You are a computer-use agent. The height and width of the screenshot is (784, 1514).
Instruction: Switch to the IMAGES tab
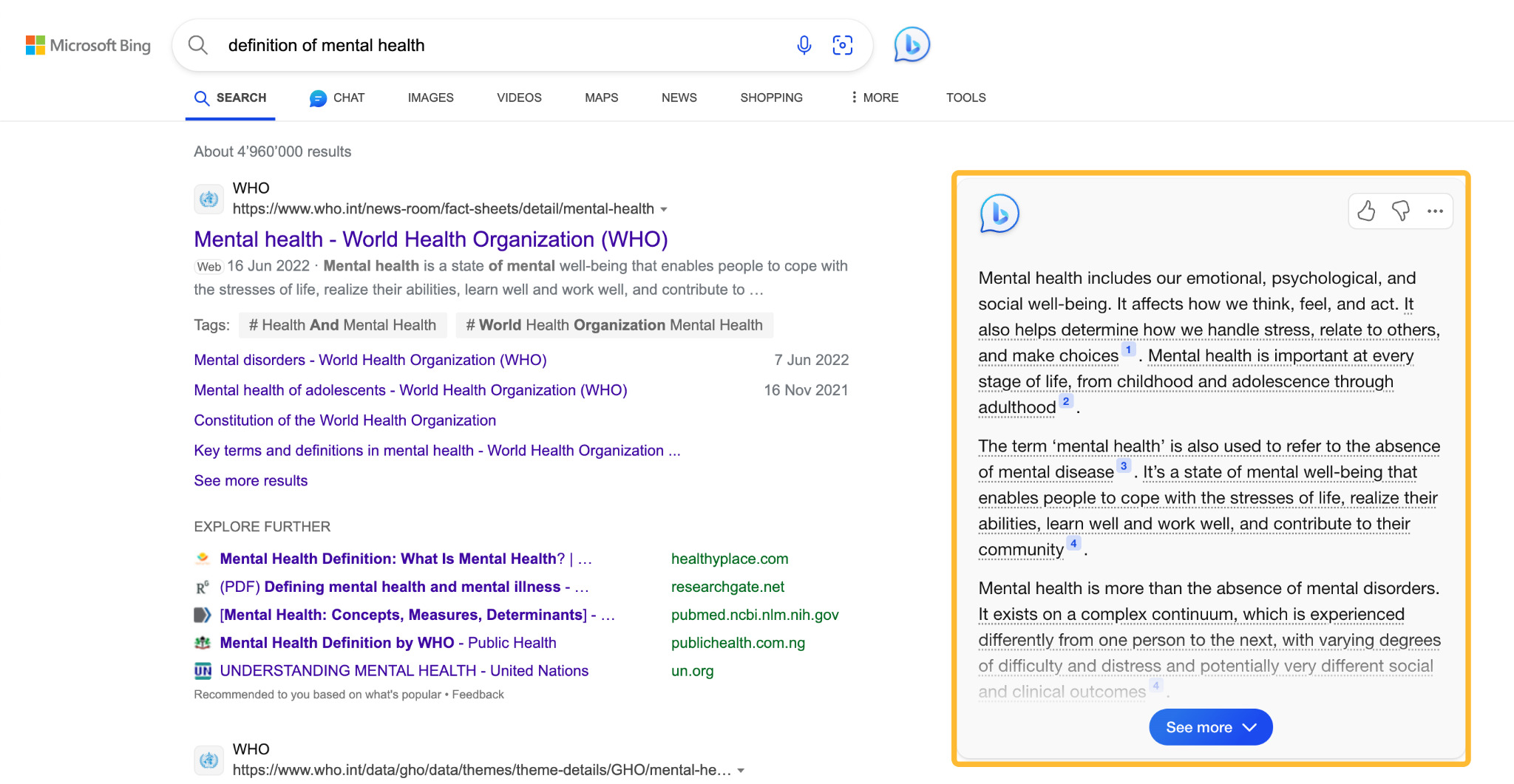[430, 98]
